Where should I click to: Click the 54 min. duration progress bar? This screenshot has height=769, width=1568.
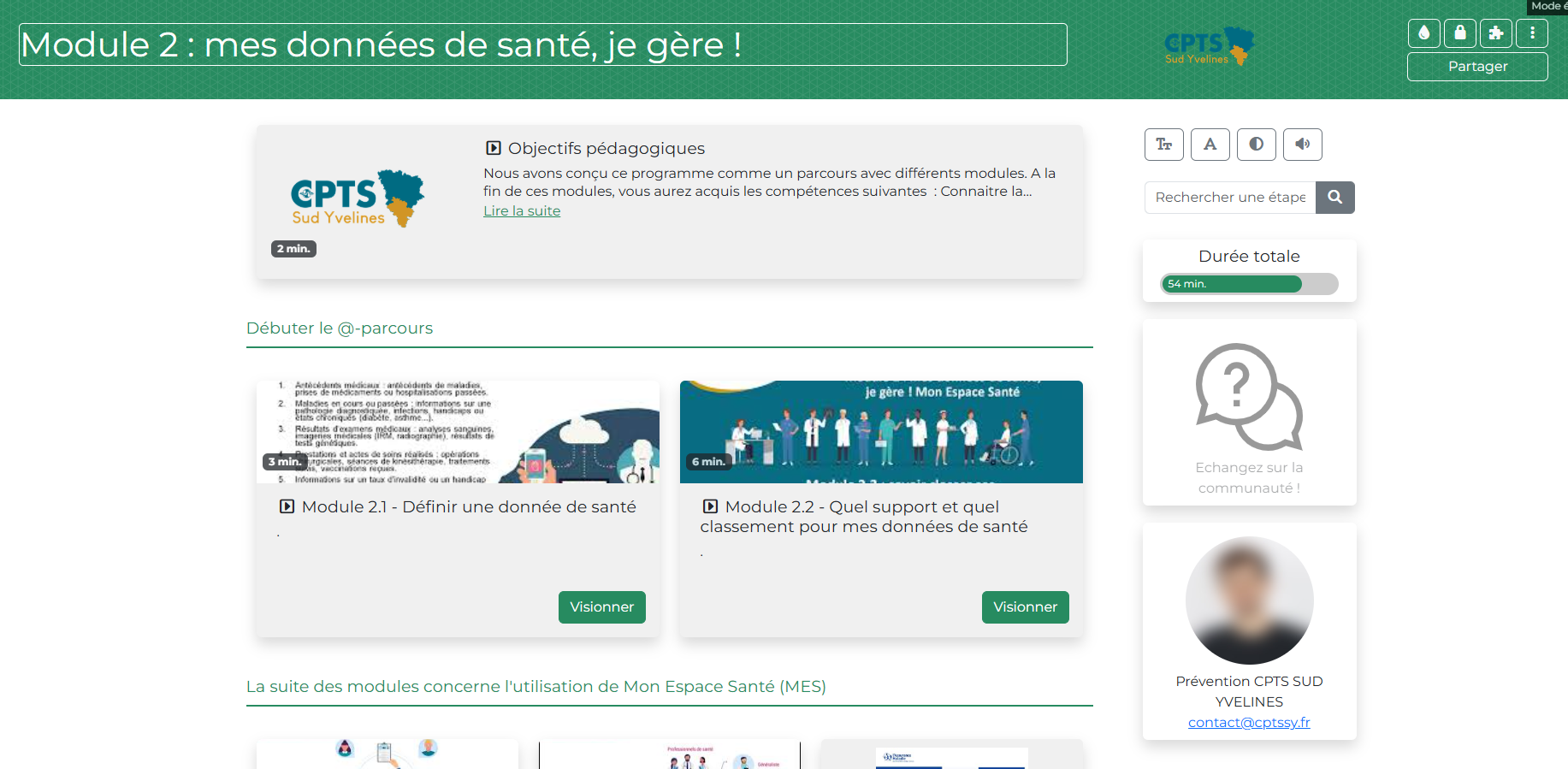(x=1249, y=284)
